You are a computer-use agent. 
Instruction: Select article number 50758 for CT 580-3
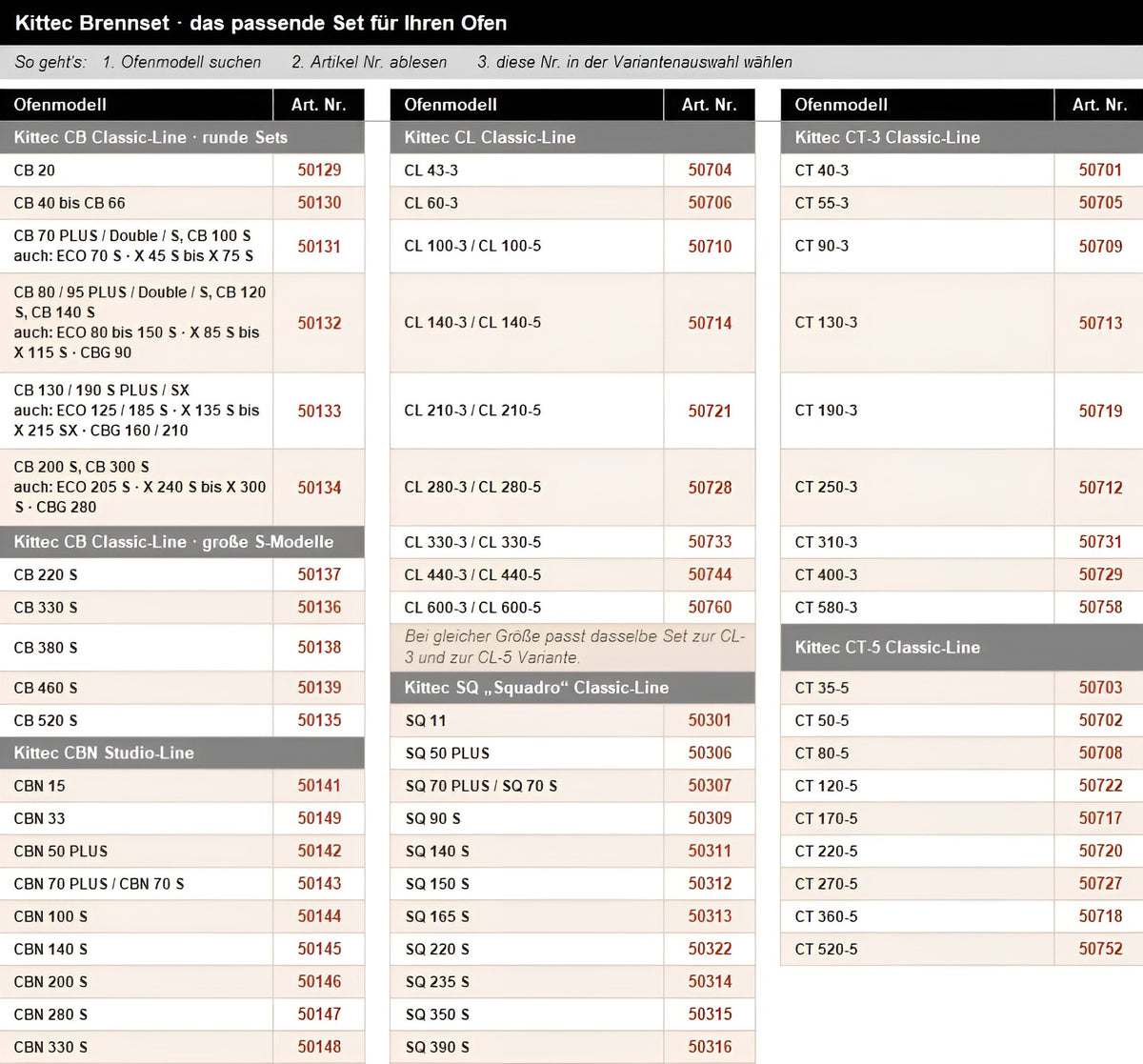pos(1100,607)
